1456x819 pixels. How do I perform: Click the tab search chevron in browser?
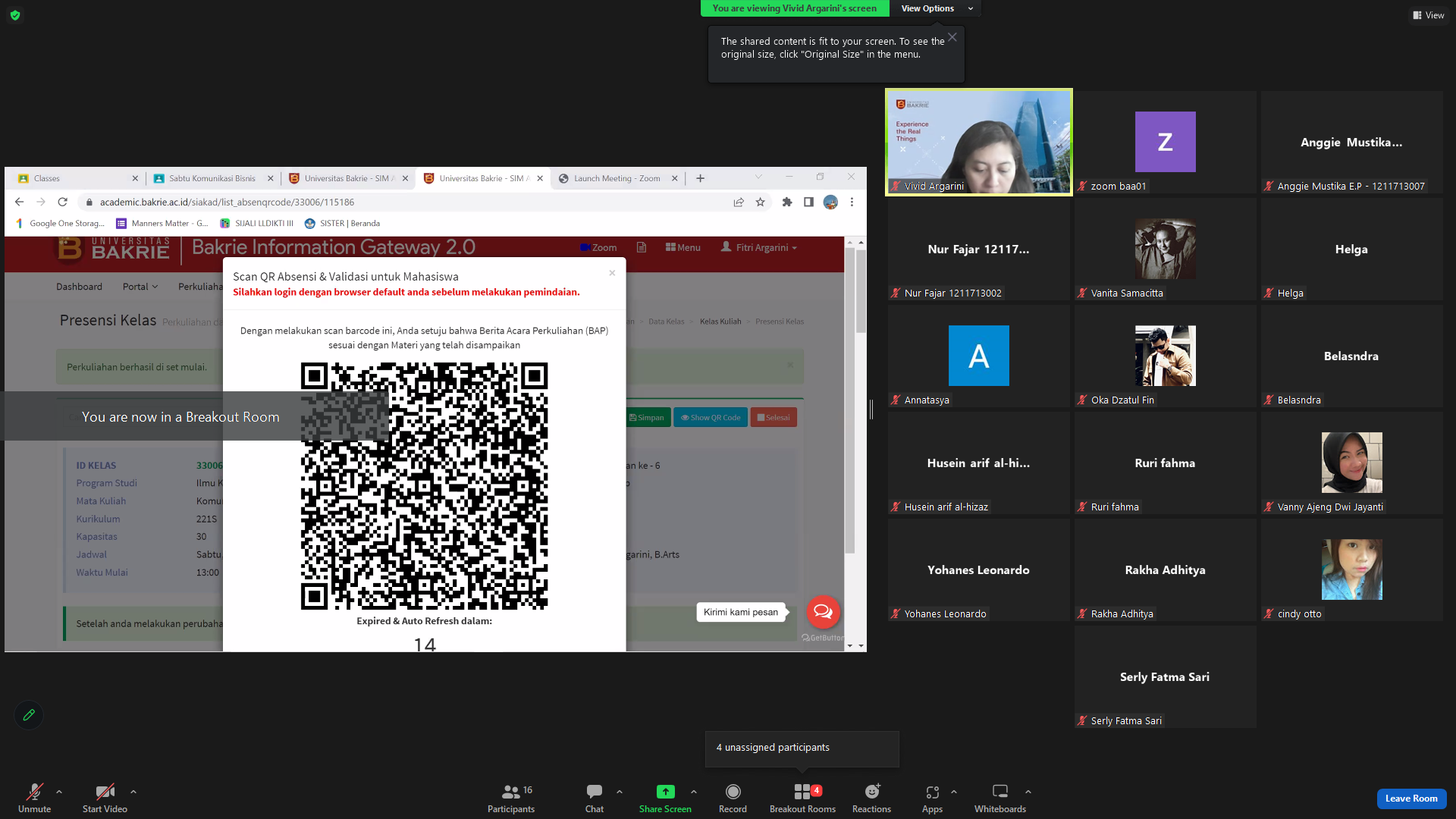coord(758,177)
